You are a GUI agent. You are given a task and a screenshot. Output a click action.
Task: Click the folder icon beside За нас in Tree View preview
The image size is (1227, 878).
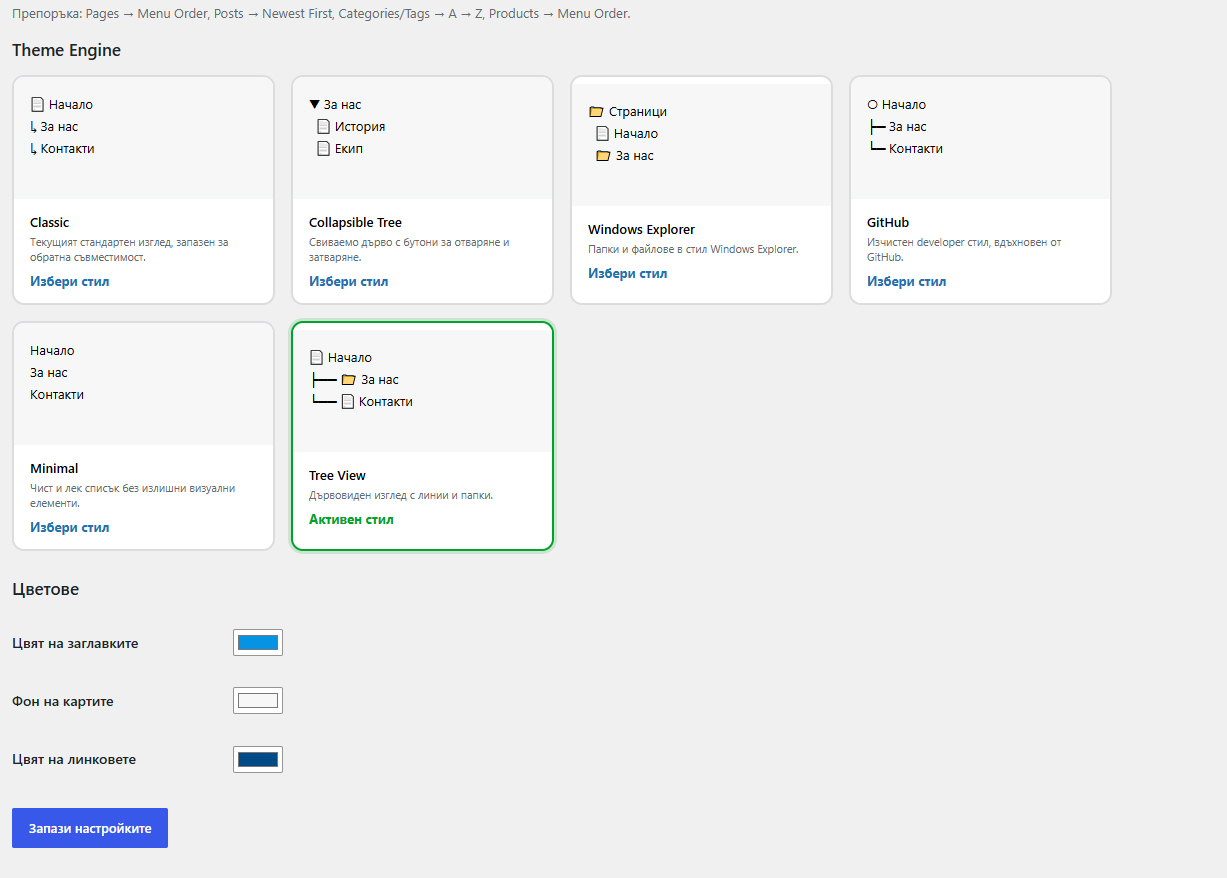348,379
